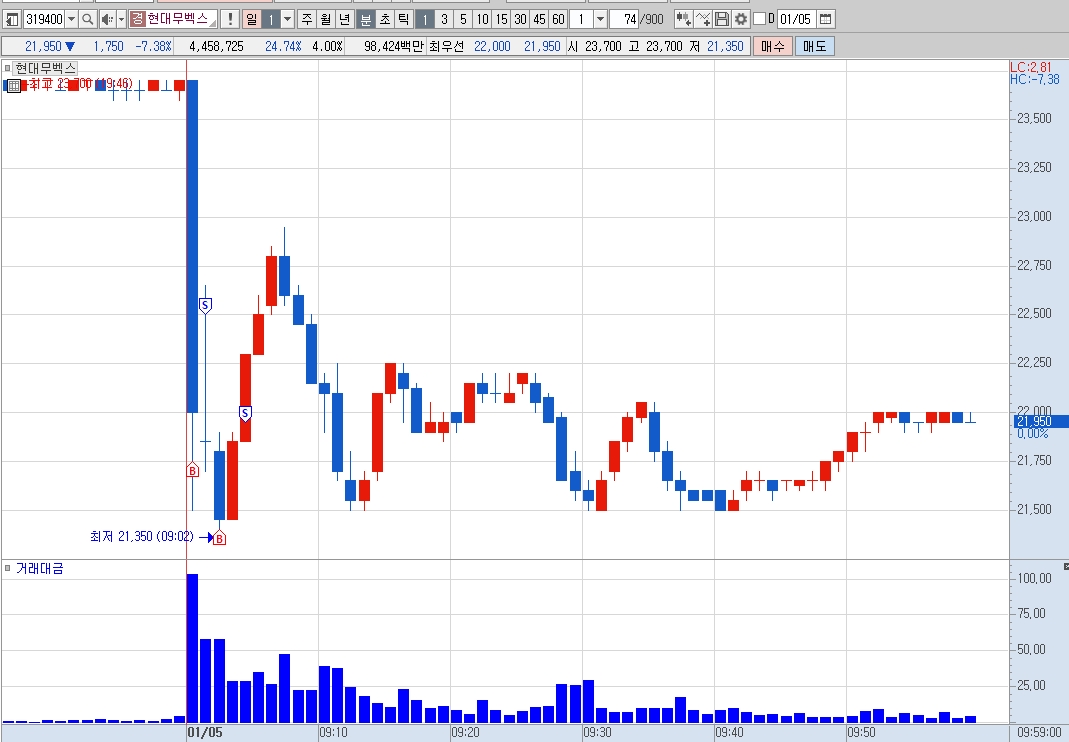This screenshot has height=742, width=1069.
Task: Select the 주 (weekly) period
Action: [x=307, y=19]
